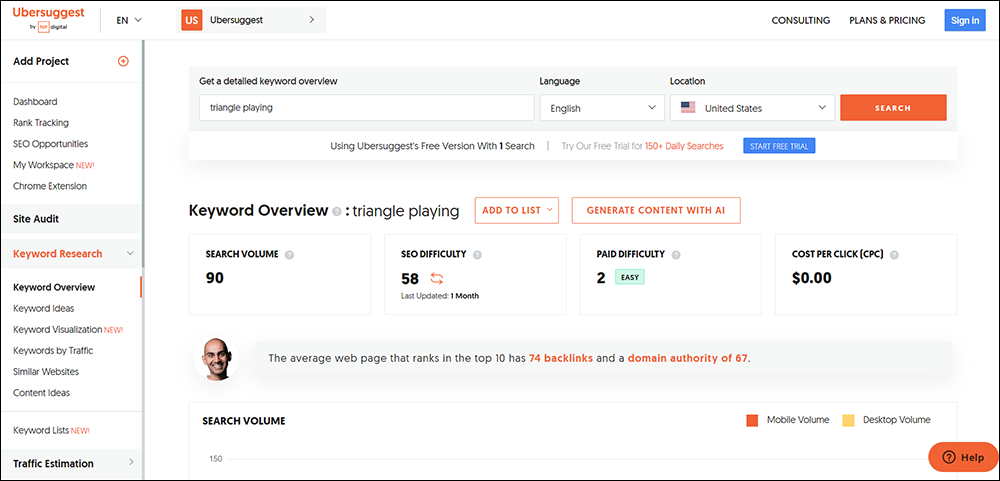Click the 150+ Daily Searches link
This screenshot has width=1000, height=481.
(684, 146)
